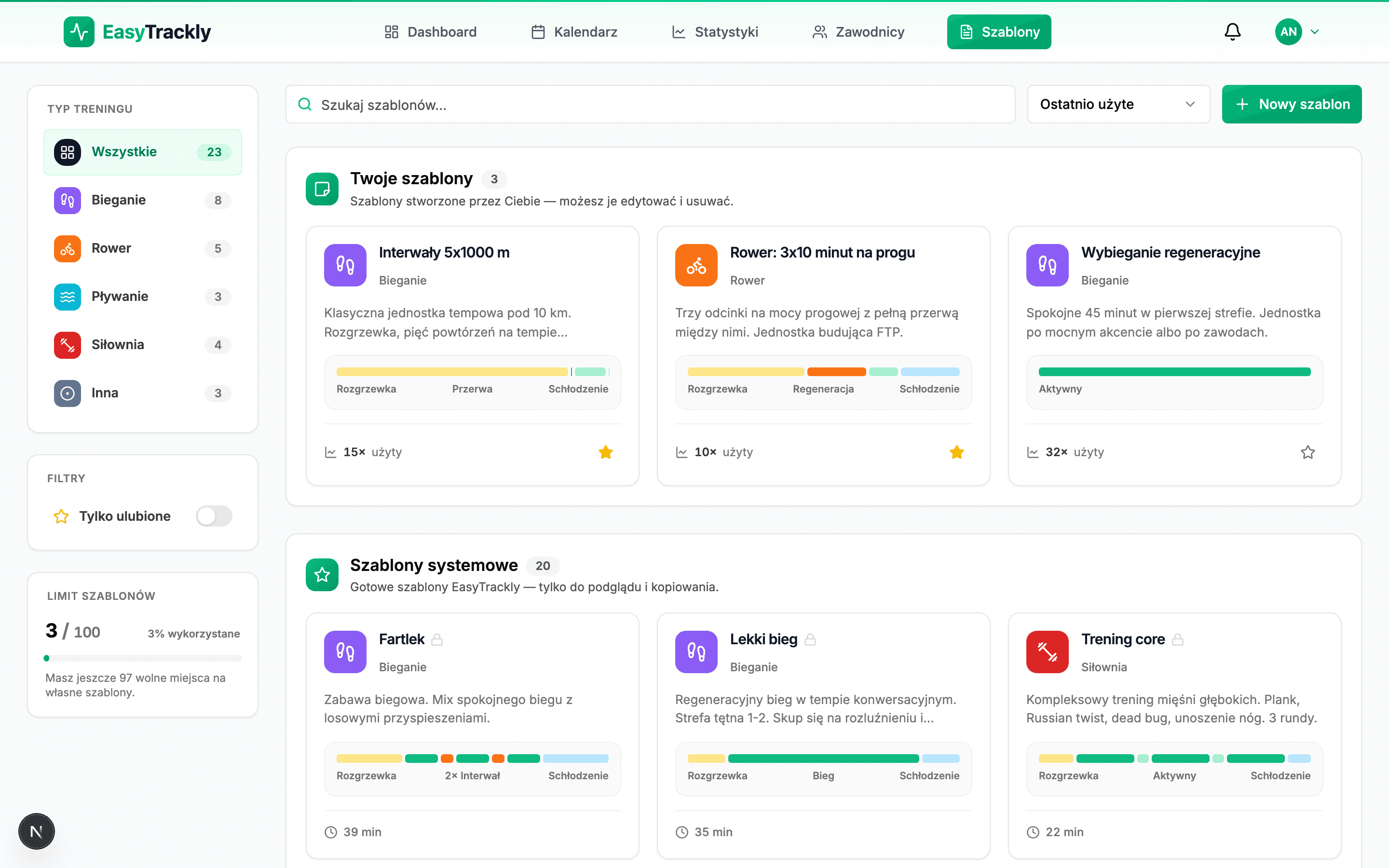Click the Nowy szablon button
The height and width of the screenshot is (868, 1389).
[x=1292, y=105]
